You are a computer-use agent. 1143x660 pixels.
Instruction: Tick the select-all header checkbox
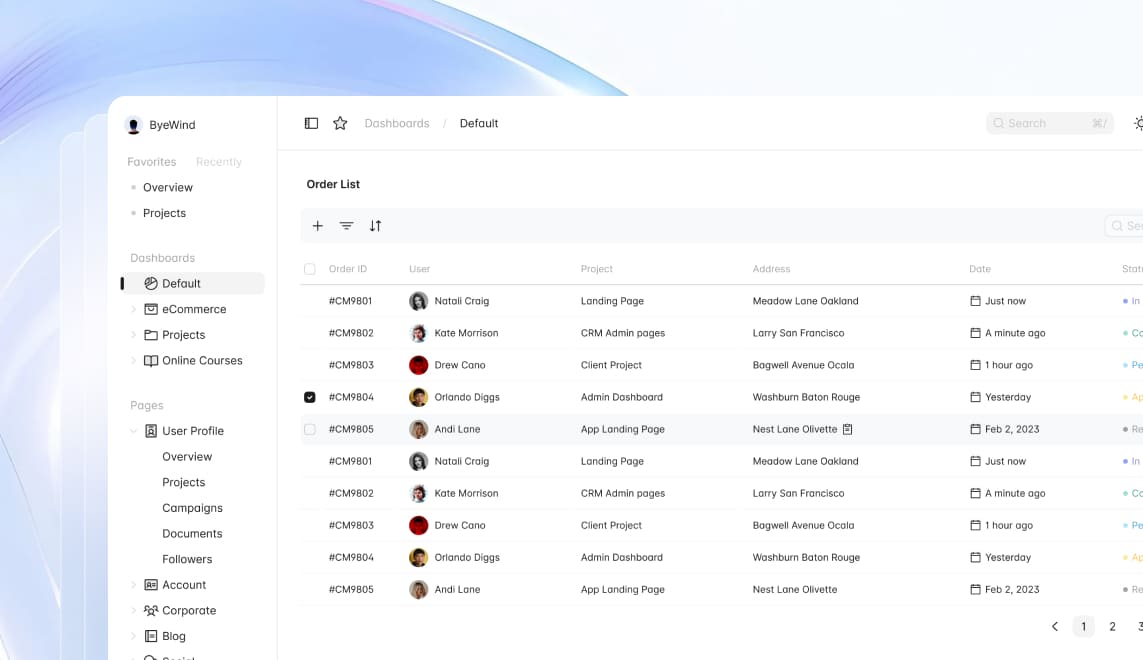310,269
